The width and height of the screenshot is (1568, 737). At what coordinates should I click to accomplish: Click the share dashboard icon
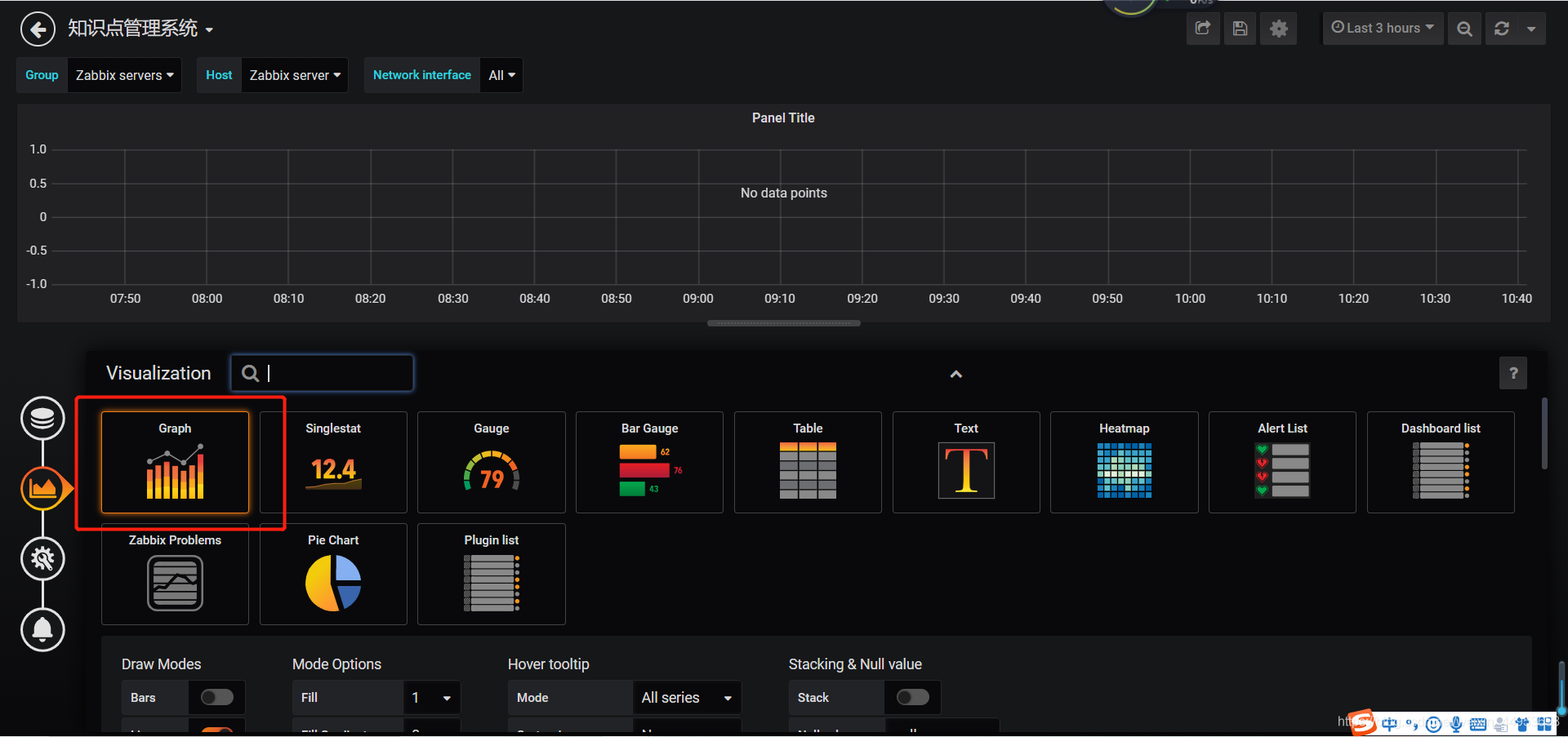point(1203,29)
